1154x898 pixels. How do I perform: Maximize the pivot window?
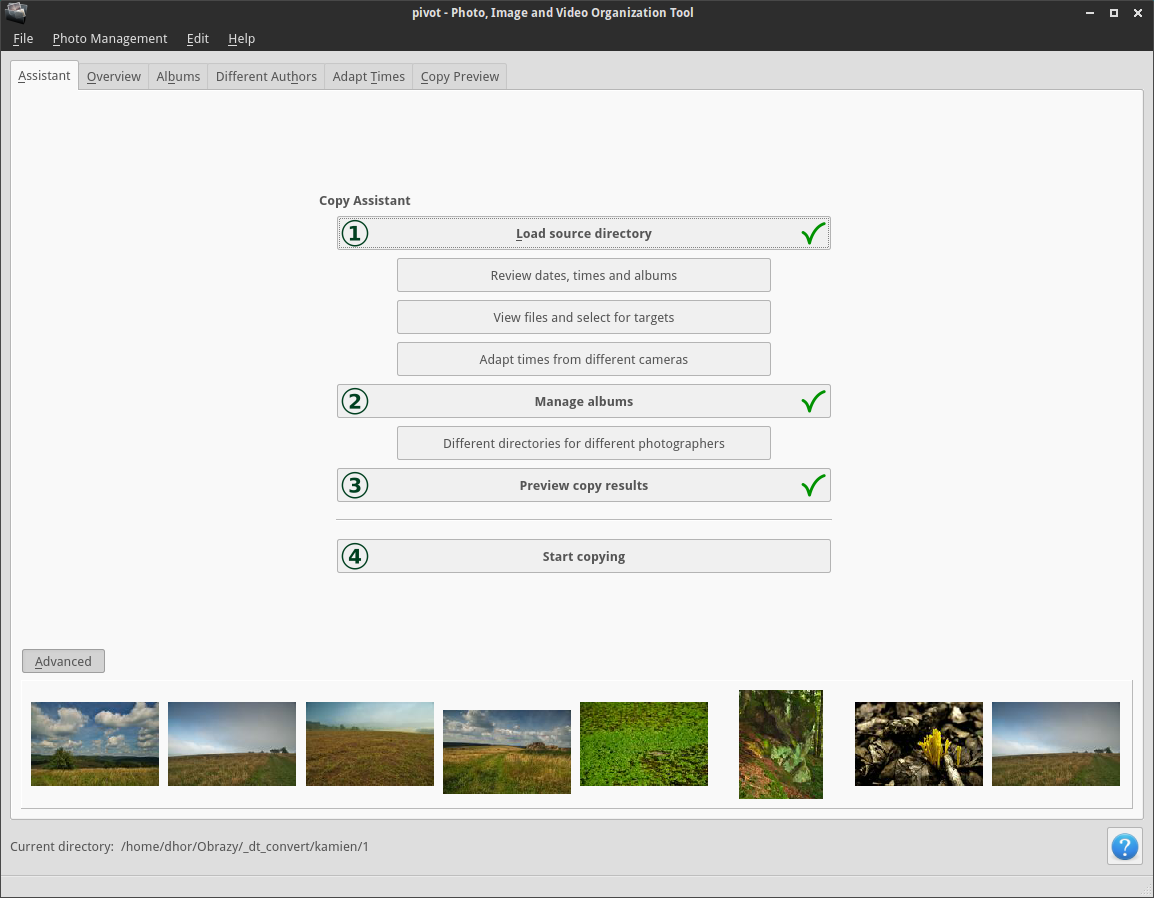click(1114, 13)
